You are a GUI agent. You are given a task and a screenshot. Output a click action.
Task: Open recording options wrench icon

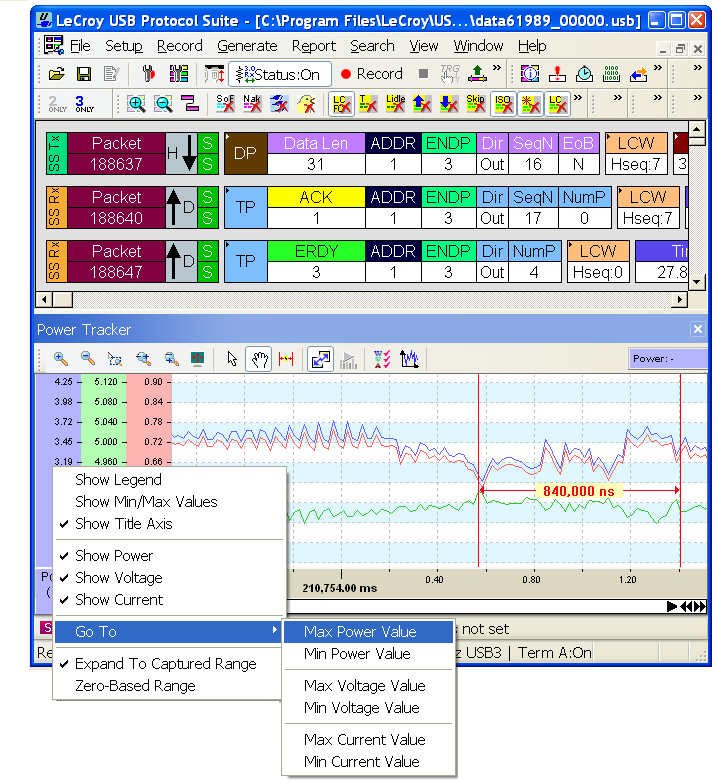coord(148,74)
